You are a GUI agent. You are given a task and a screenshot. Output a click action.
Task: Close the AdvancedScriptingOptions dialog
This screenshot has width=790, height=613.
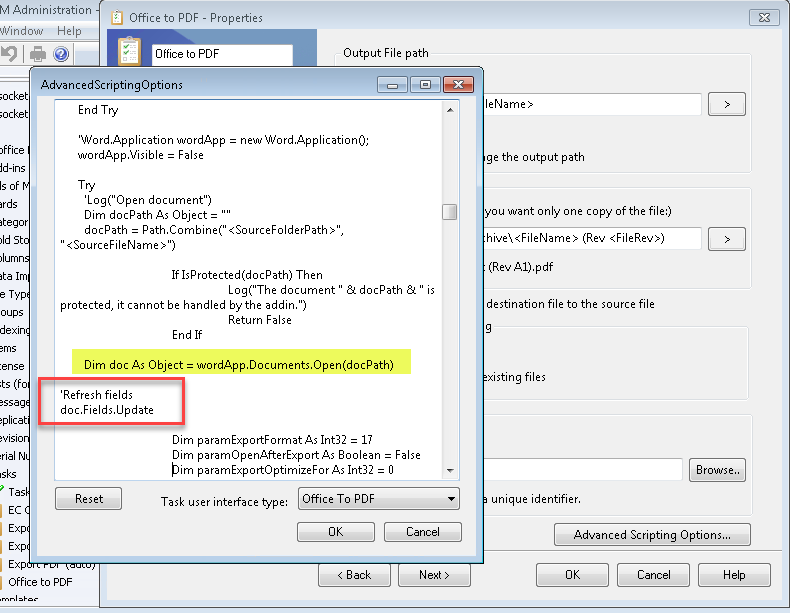[458, 85]
